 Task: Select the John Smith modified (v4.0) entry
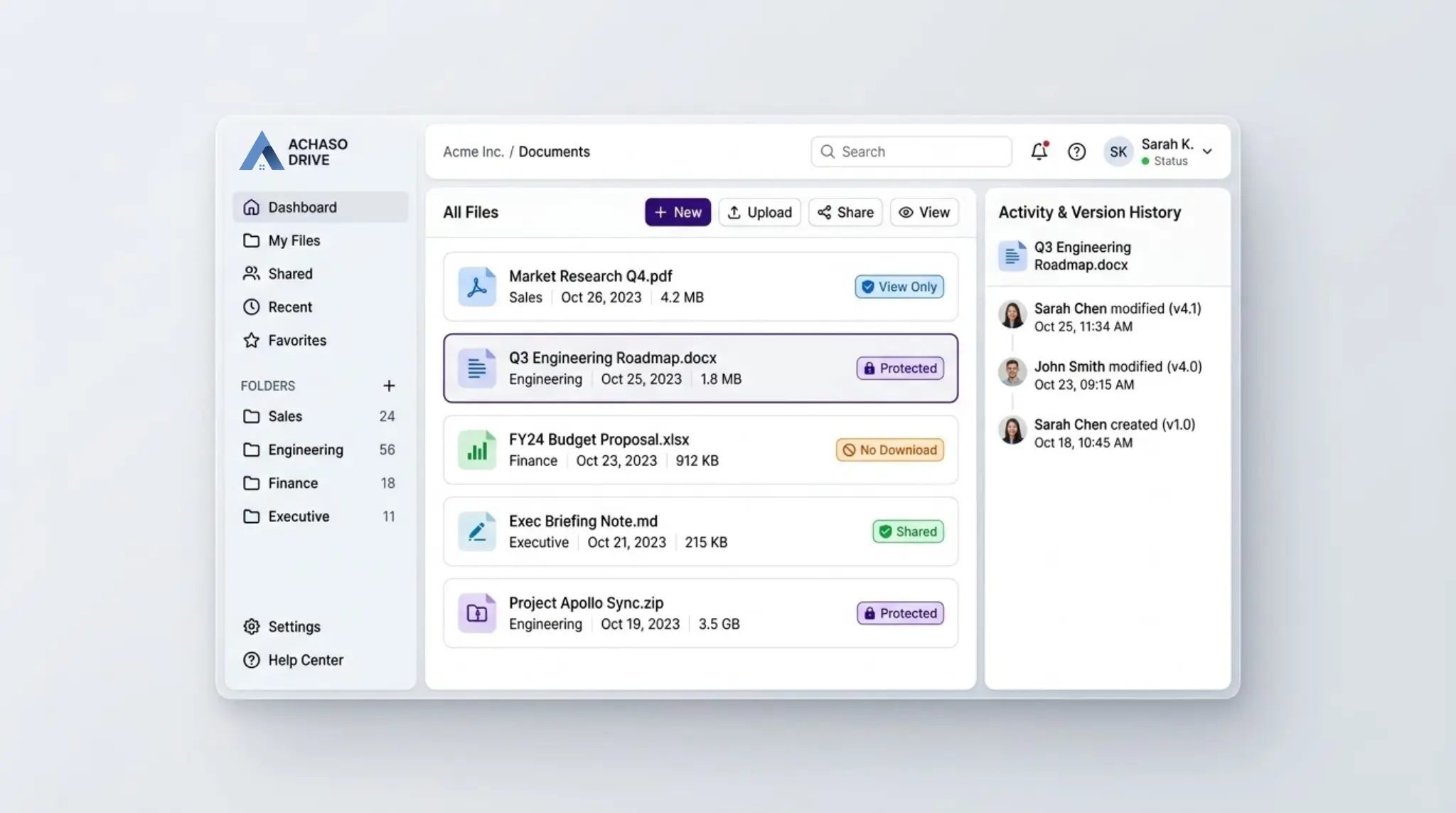point(1101,376)
